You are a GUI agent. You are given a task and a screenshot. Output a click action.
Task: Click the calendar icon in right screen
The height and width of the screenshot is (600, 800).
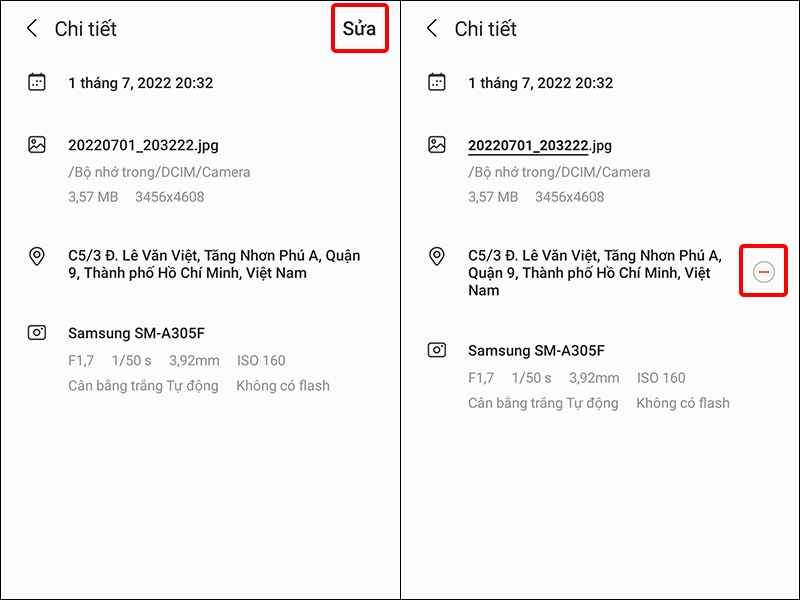click(437, 82)
